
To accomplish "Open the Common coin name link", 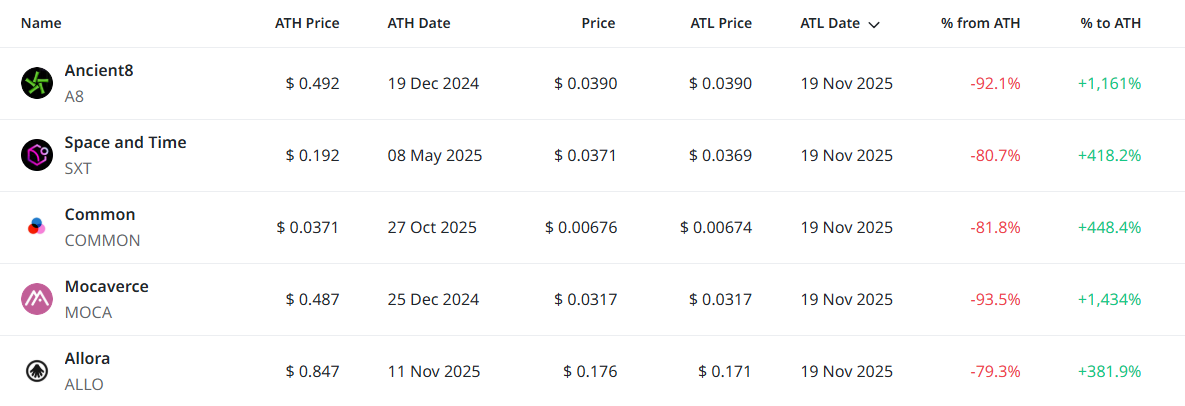I will [x=99, y=215].
